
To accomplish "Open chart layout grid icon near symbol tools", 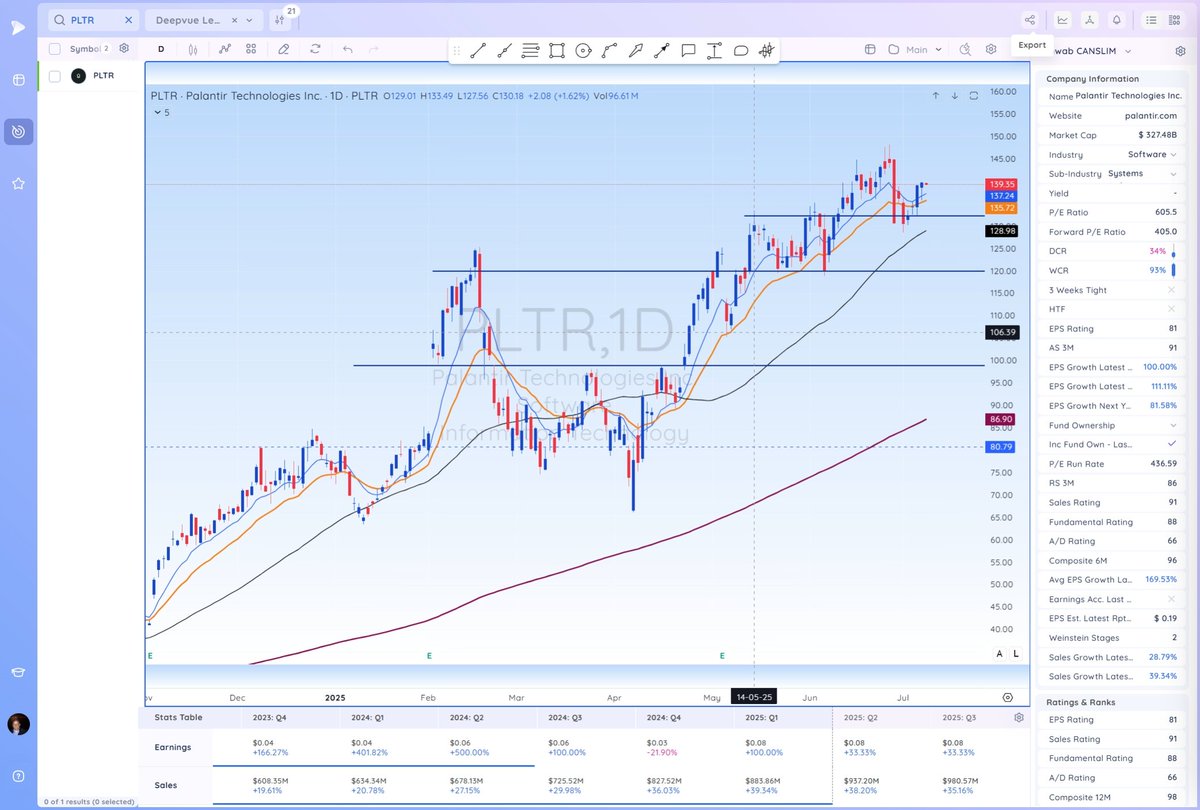I will coord(251,49).
